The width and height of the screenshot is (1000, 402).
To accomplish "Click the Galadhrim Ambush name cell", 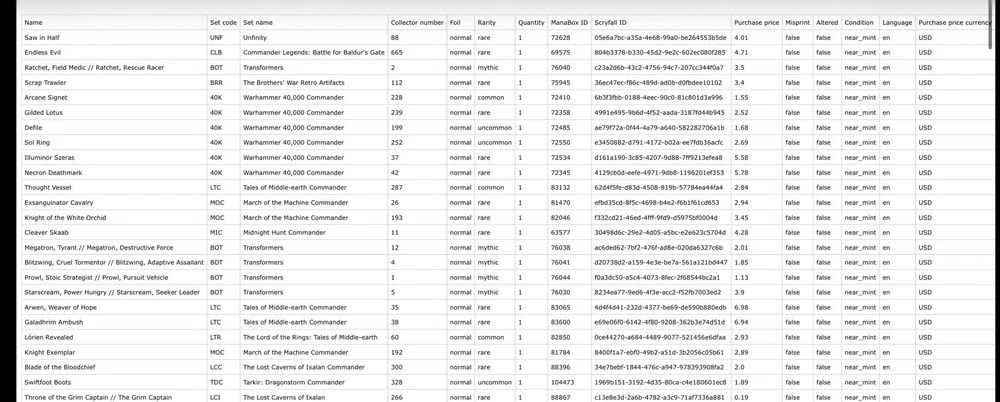I will [x=52, y=322].
